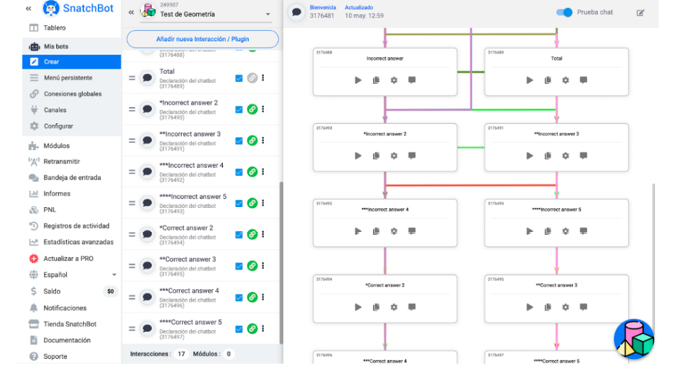Click the edit pencil icon top right
Screen dimensions: 695x373
click(640, 13)
